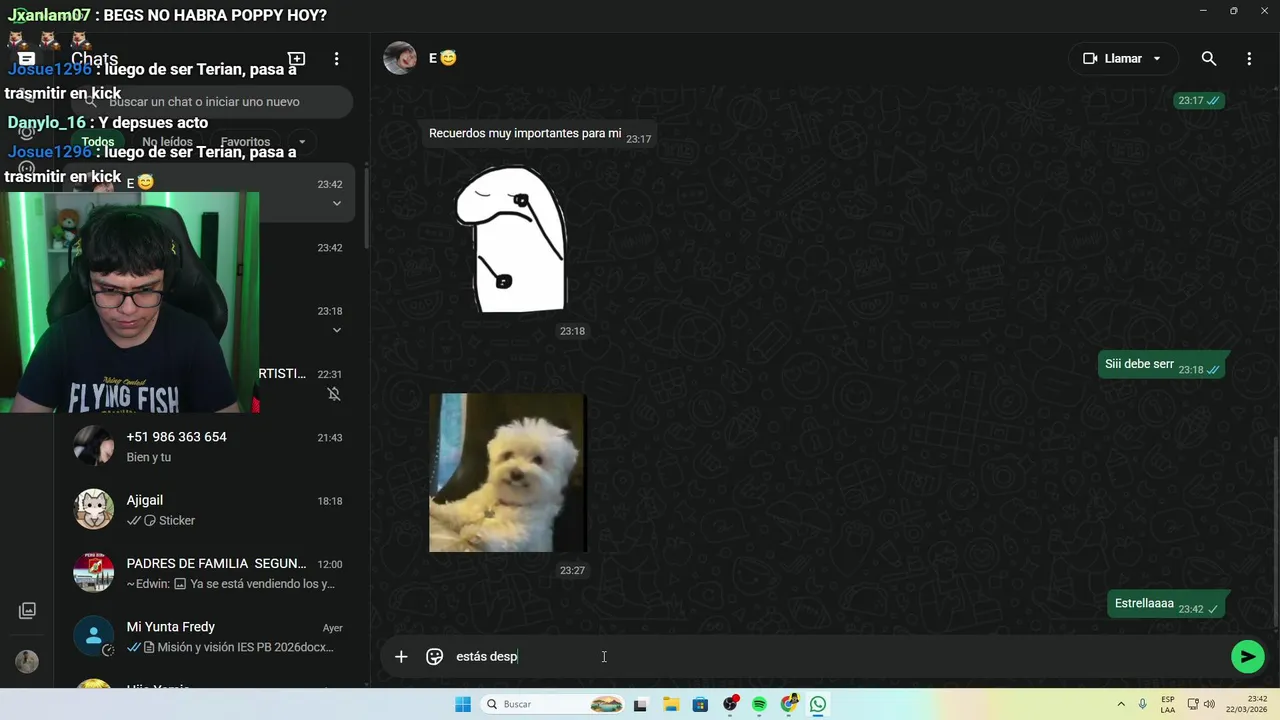
Task: Open Chrome from the taskbar
Action: [x=789, y=704]
